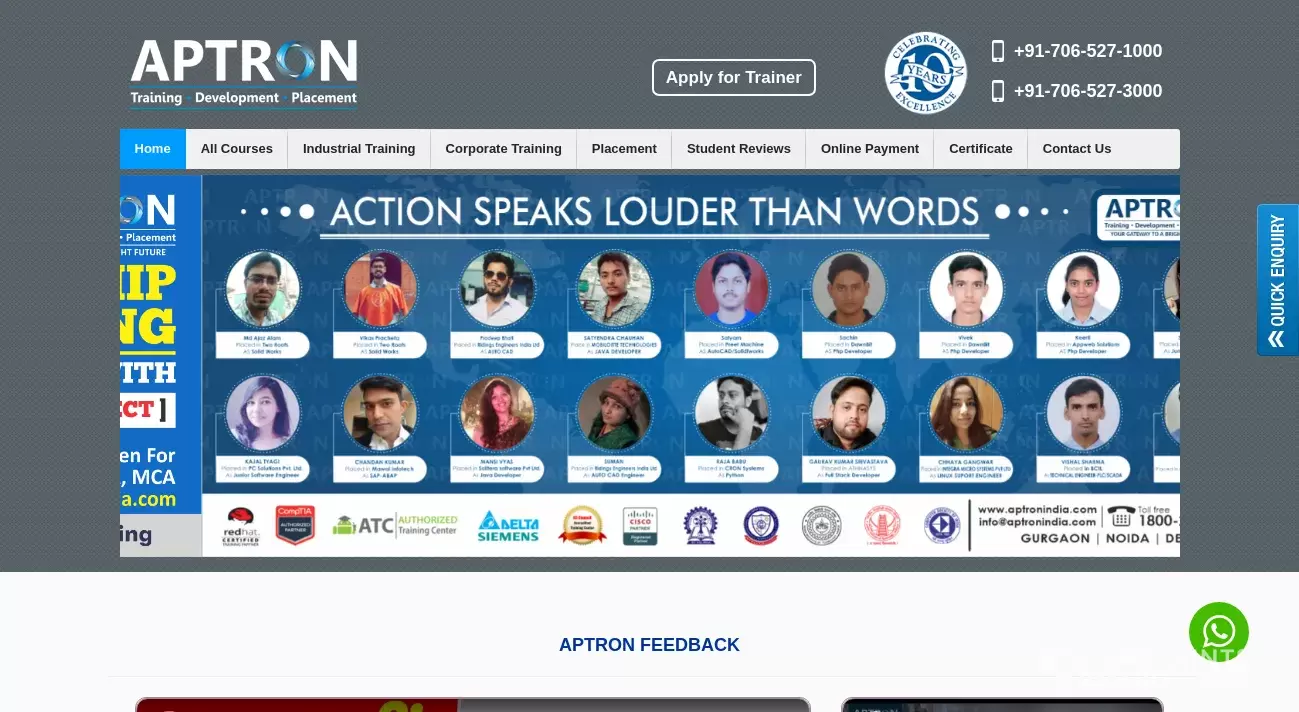Open the Placement menu item
The width and height of the screenshot is (1299, 712).
pos(624,149)
